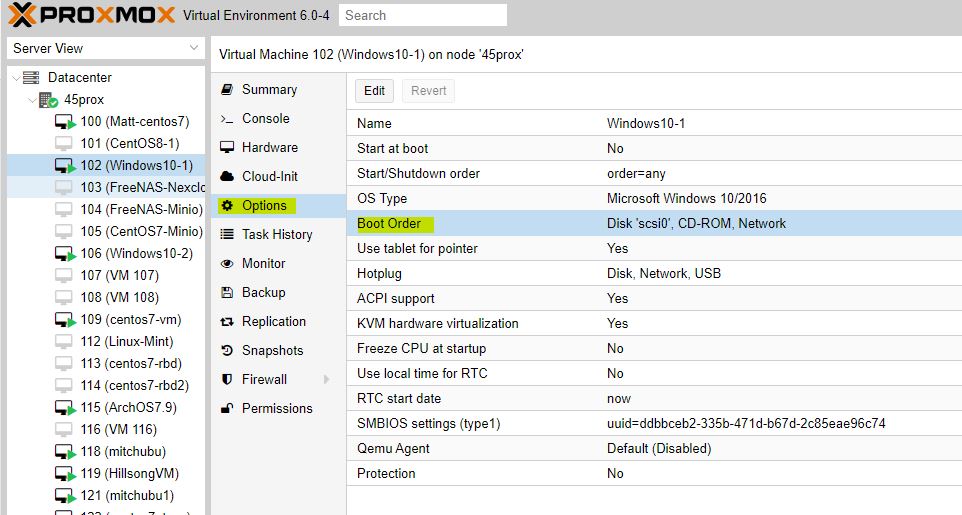Screen dimensions: 962x515
Task: Click the Revert button
Action: pos(428,91)
